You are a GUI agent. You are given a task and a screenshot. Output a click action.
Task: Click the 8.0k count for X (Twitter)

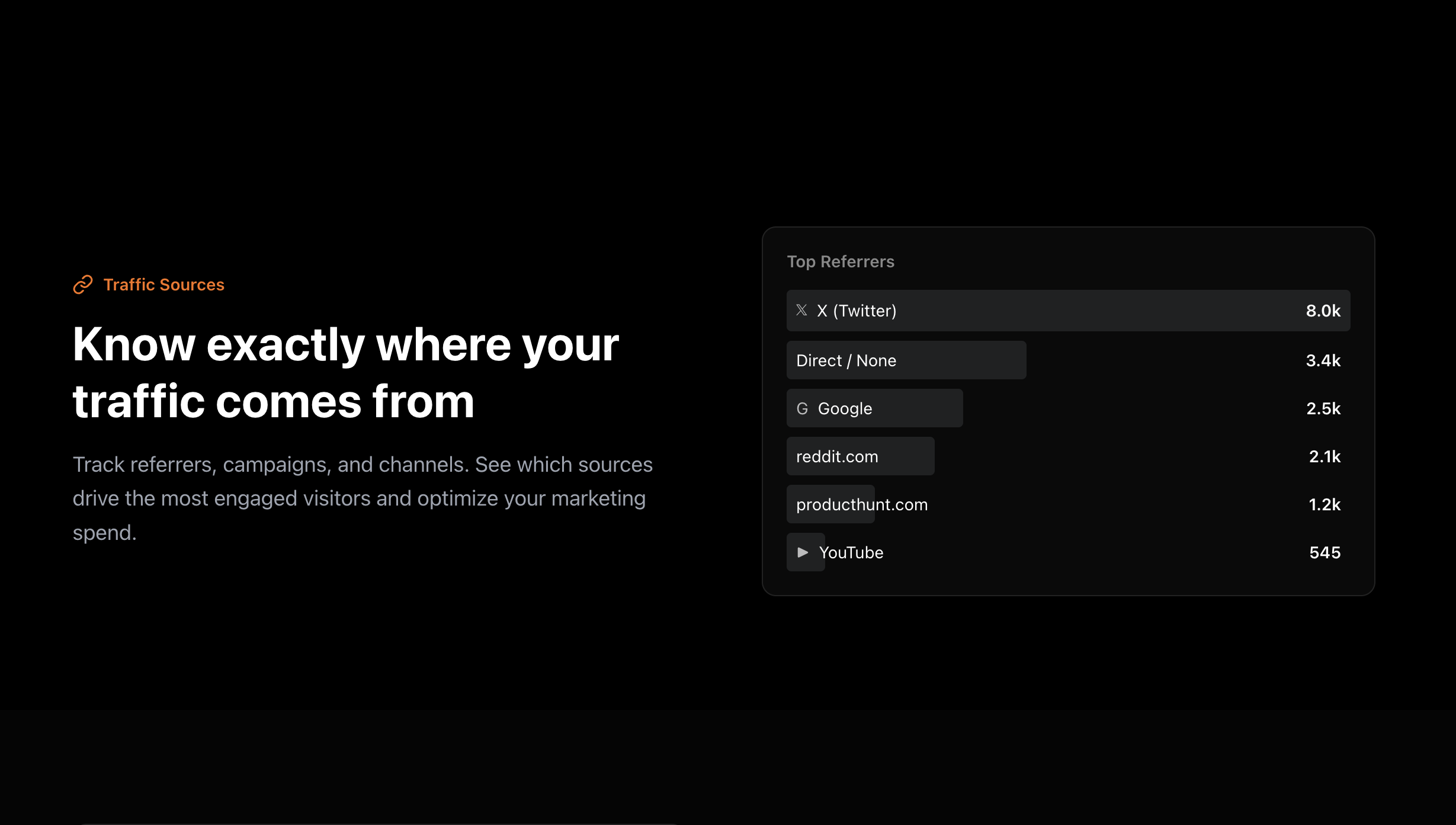(1323, 310)
